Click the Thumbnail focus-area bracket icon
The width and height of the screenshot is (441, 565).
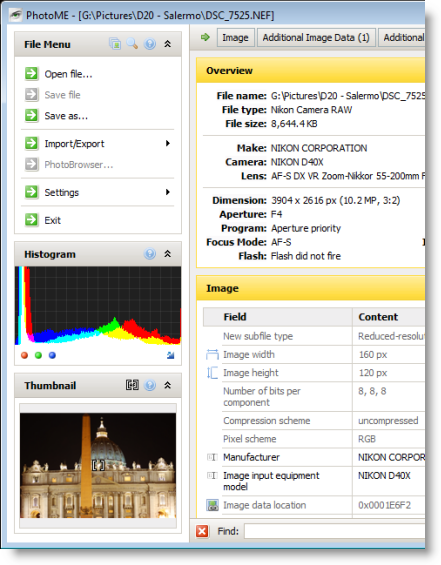[x=132, y=385]
